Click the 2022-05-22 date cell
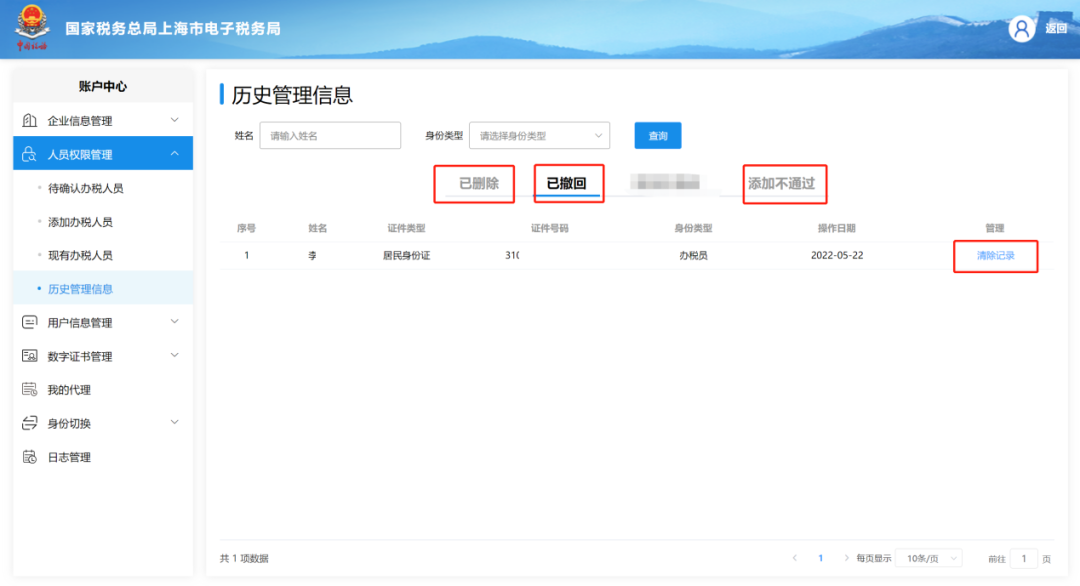Viewport: 1080px width, 586px height. tap(837, 255)
